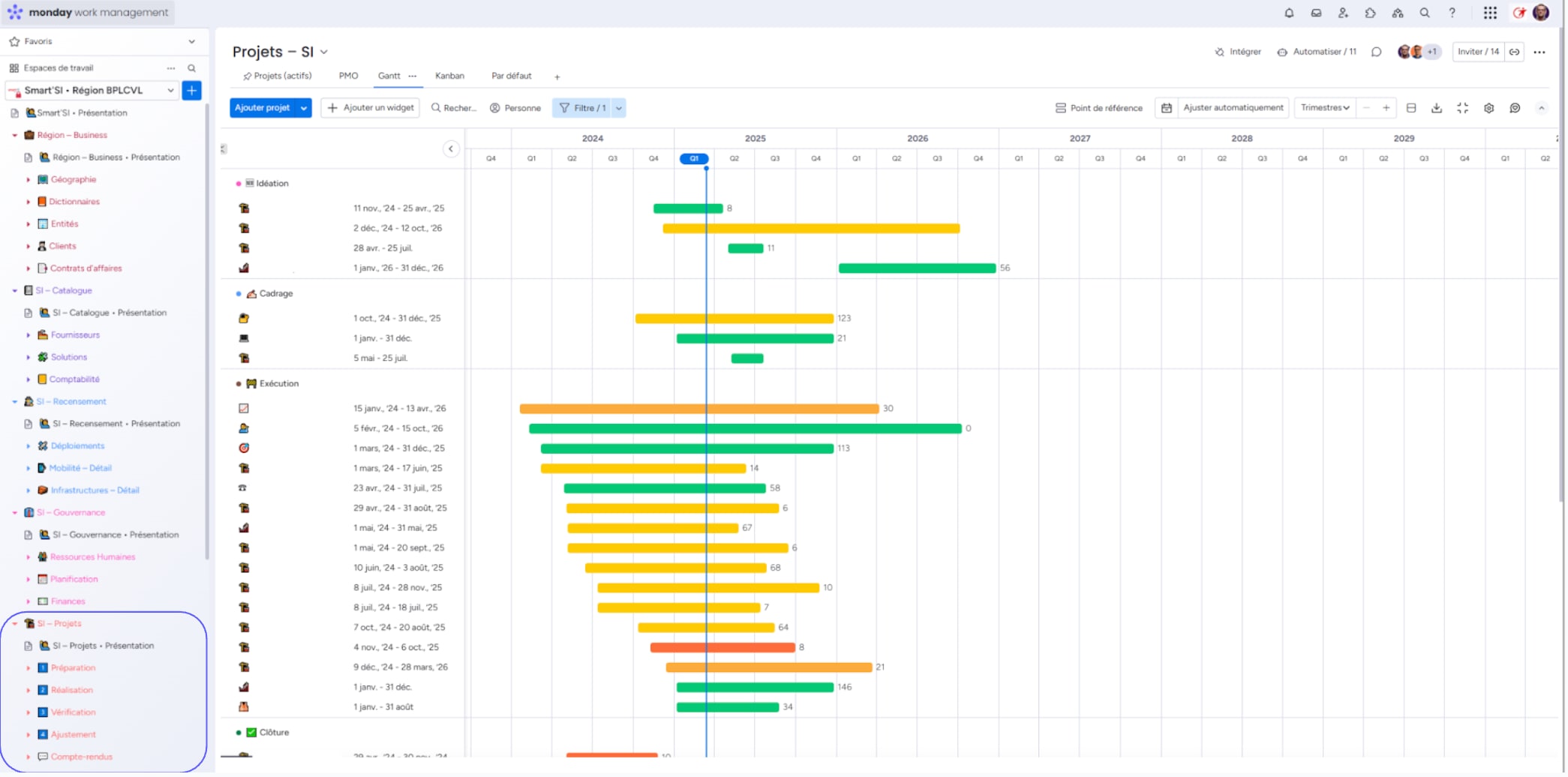Open Gantt settings gear icon
This screenshot has height=777, width=1568.
1488,108
